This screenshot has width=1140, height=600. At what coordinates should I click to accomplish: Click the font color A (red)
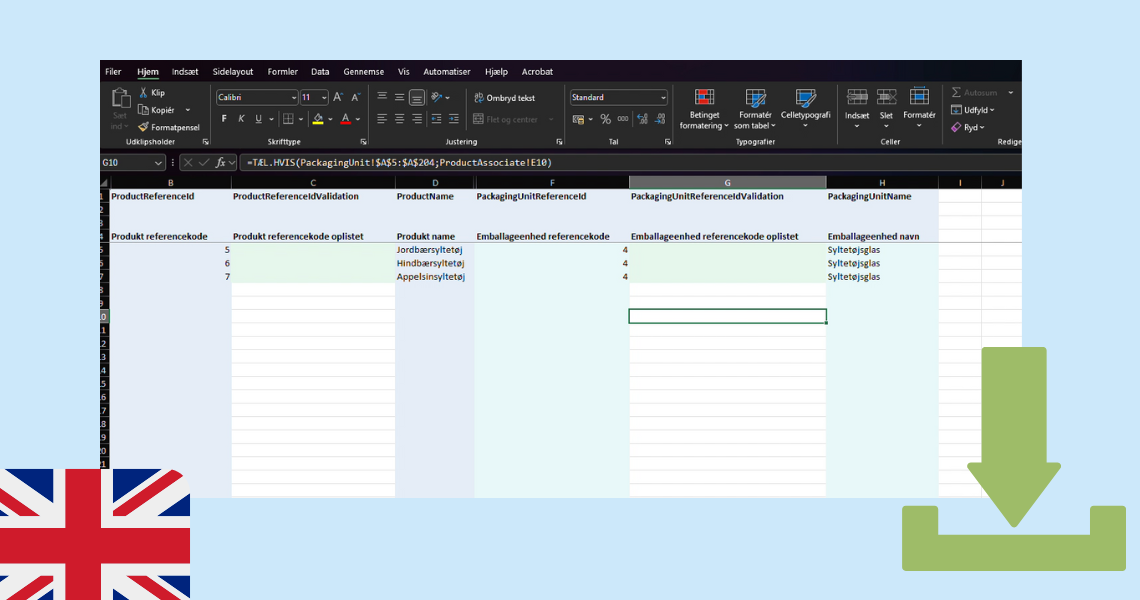[x=345, y=119]
